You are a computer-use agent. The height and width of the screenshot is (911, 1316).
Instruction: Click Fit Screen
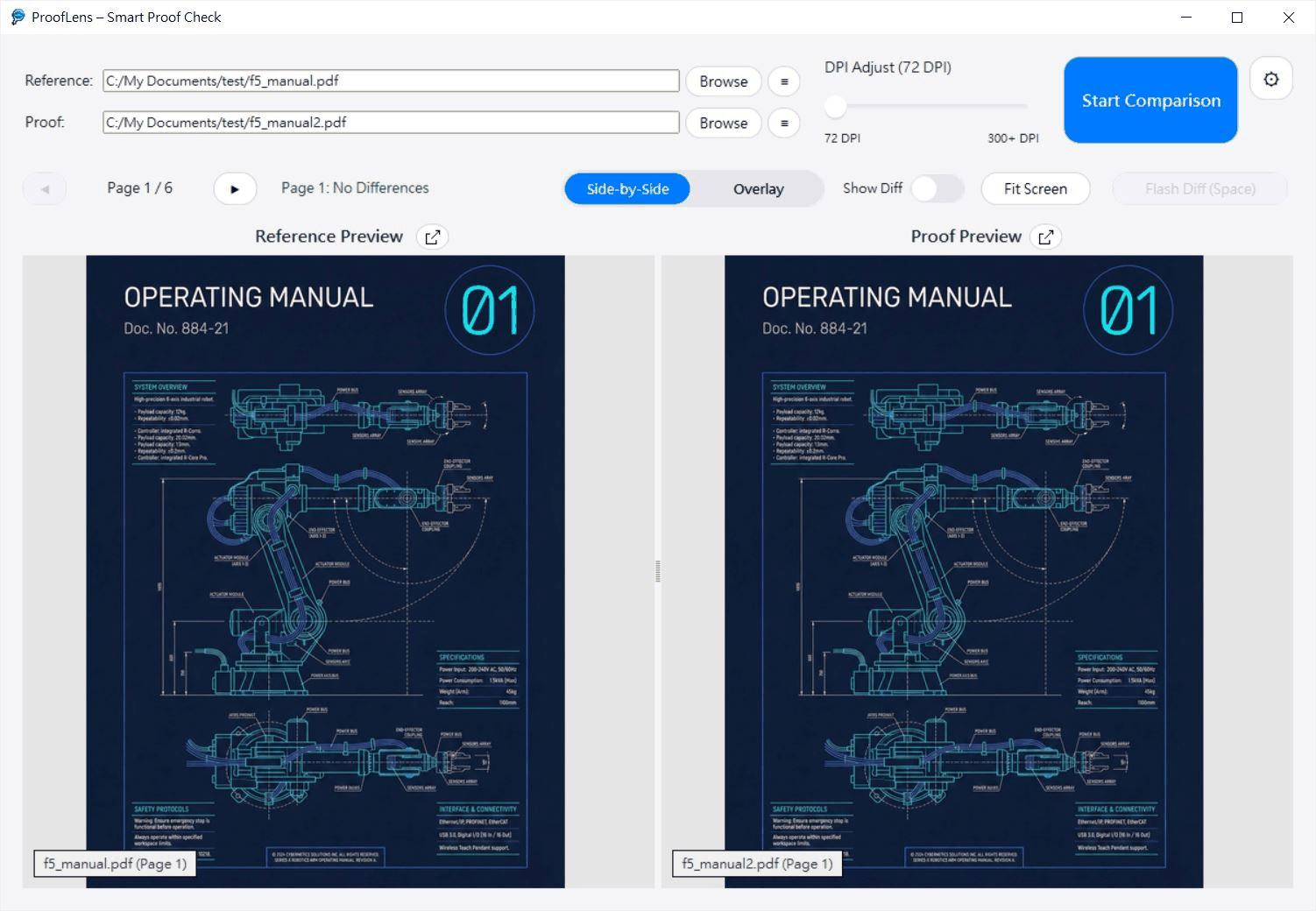1035,188
